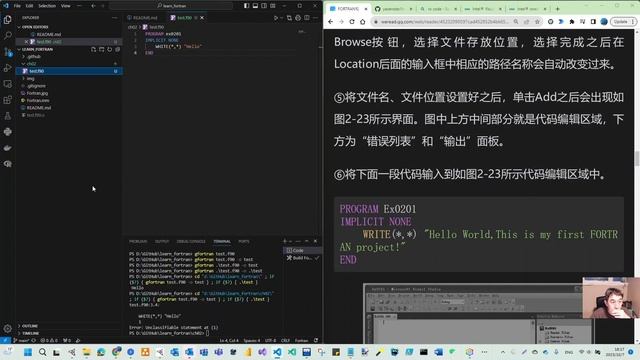
Task: Open the Run and Debug view
Action: pyautogui.click(x=7, y=68)
